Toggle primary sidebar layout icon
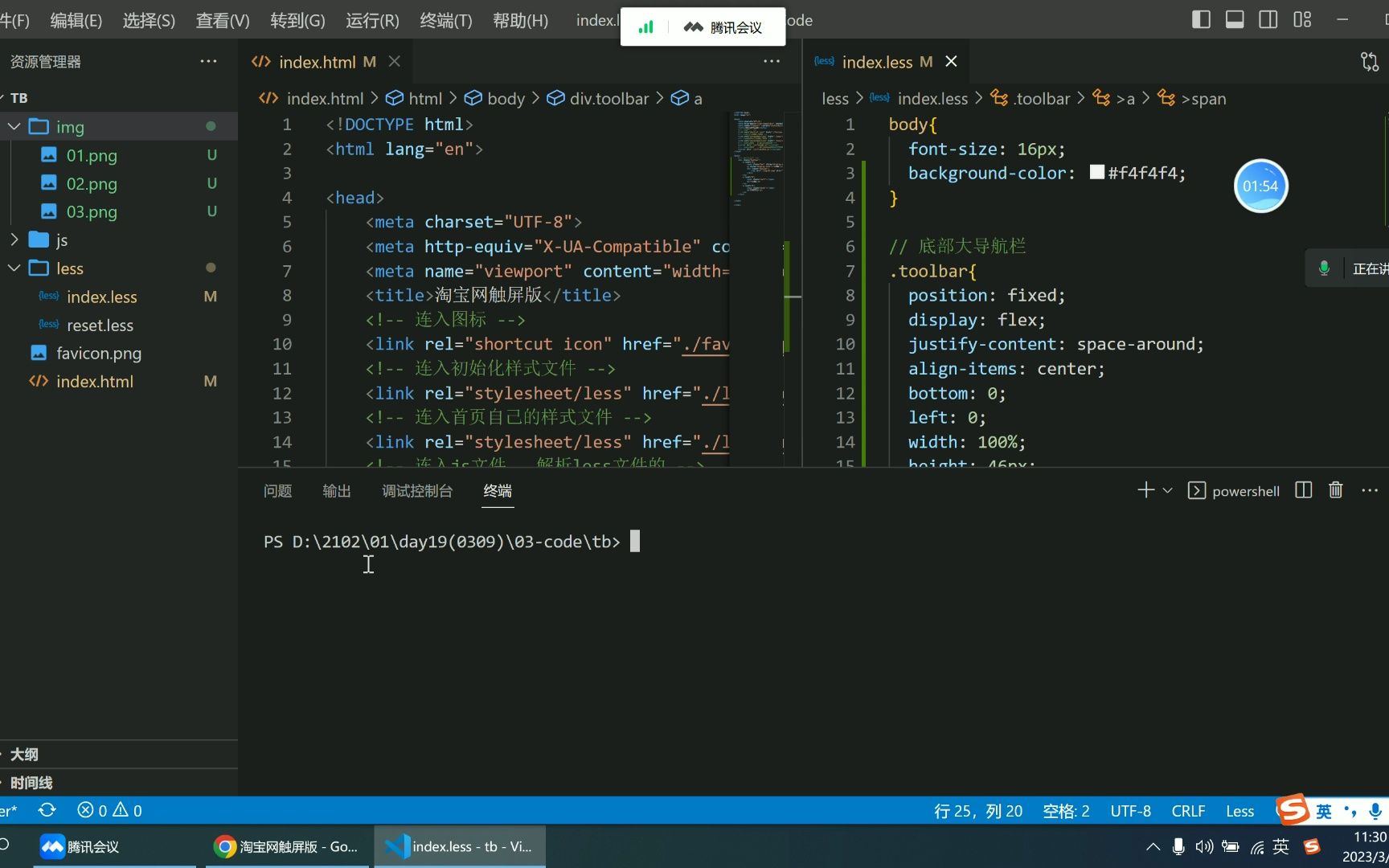Image resolution: width=1389 pixels, height=868 pixels. [x=1201, y=19]
